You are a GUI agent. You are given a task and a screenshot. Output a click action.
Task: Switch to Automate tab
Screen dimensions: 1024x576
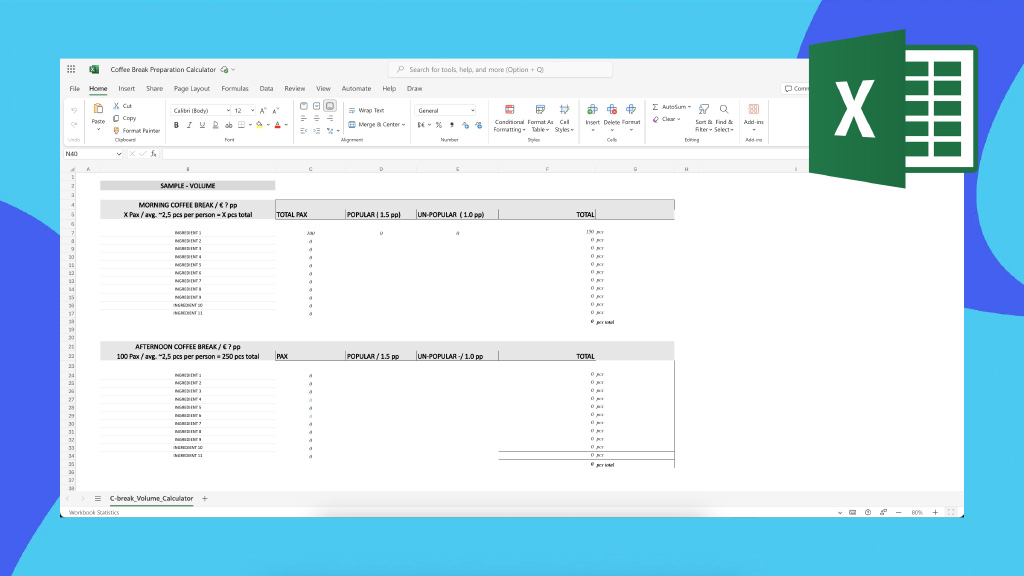coord(356,88)
